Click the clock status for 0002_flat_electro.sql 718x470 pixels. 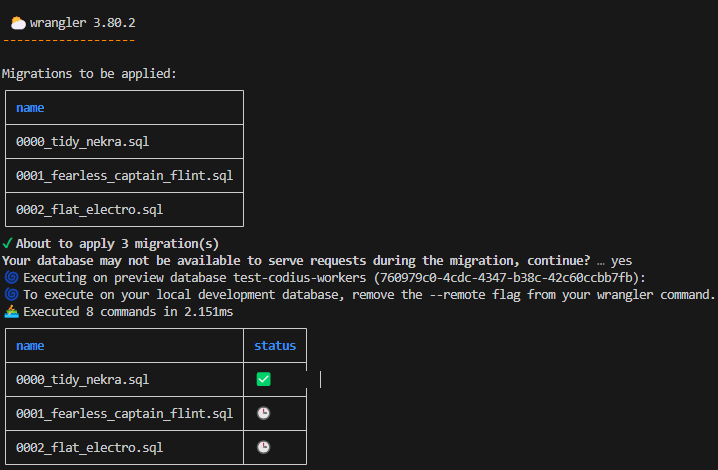(263, 447)
